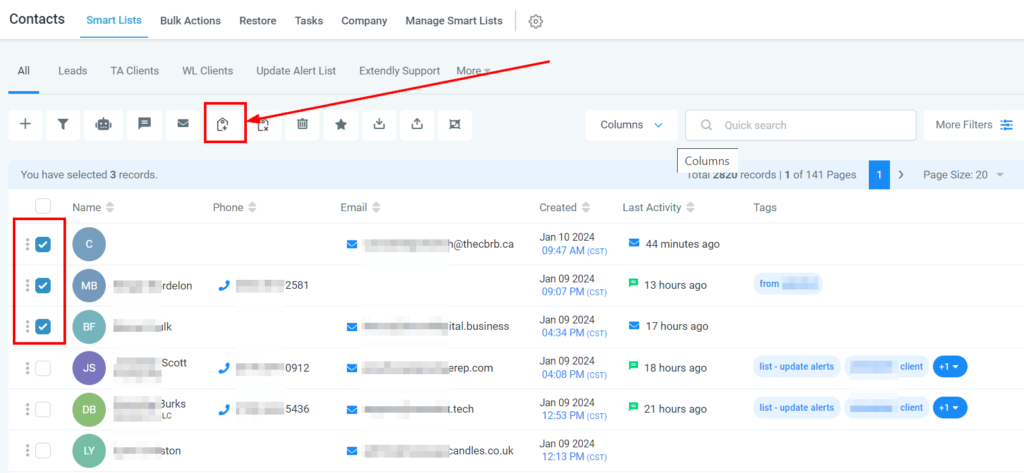
Task: Click the last toolbar icon after upload
Action: tap(455, 124)
